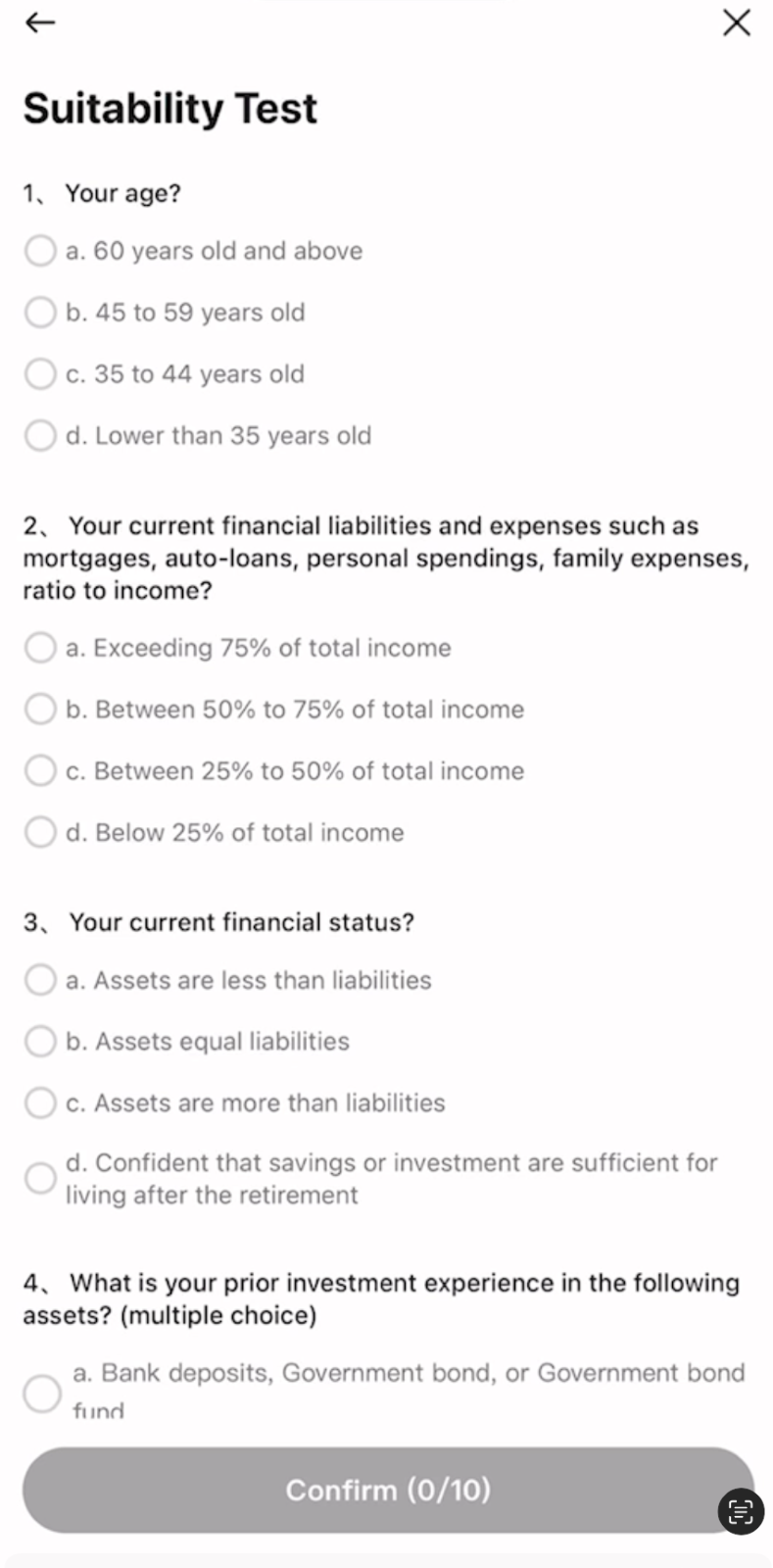The height and width of the screenshot is (1568, 773).
Task: Tap the Suitability Test title
Action: [x=169, y=108]
